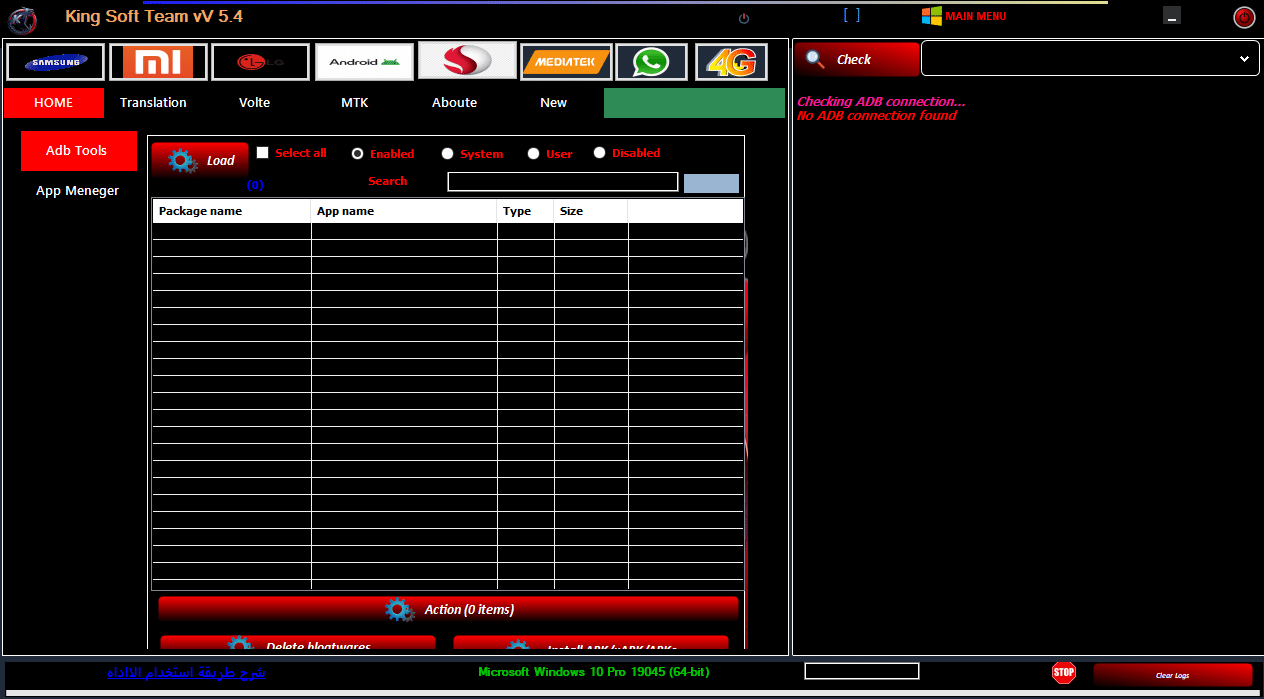
Task: Enable the Select all checkbox
Action: click(263, 152)
